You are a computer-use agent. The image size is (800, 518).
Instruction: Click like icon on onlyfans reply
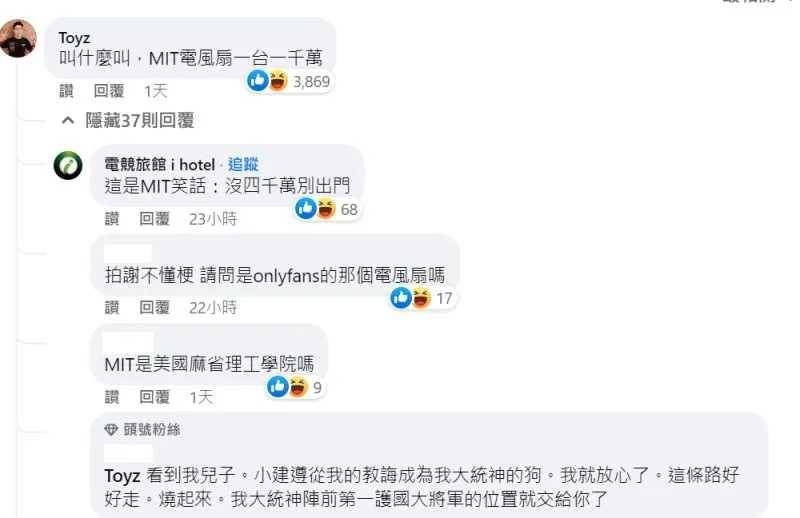[401, 298]
